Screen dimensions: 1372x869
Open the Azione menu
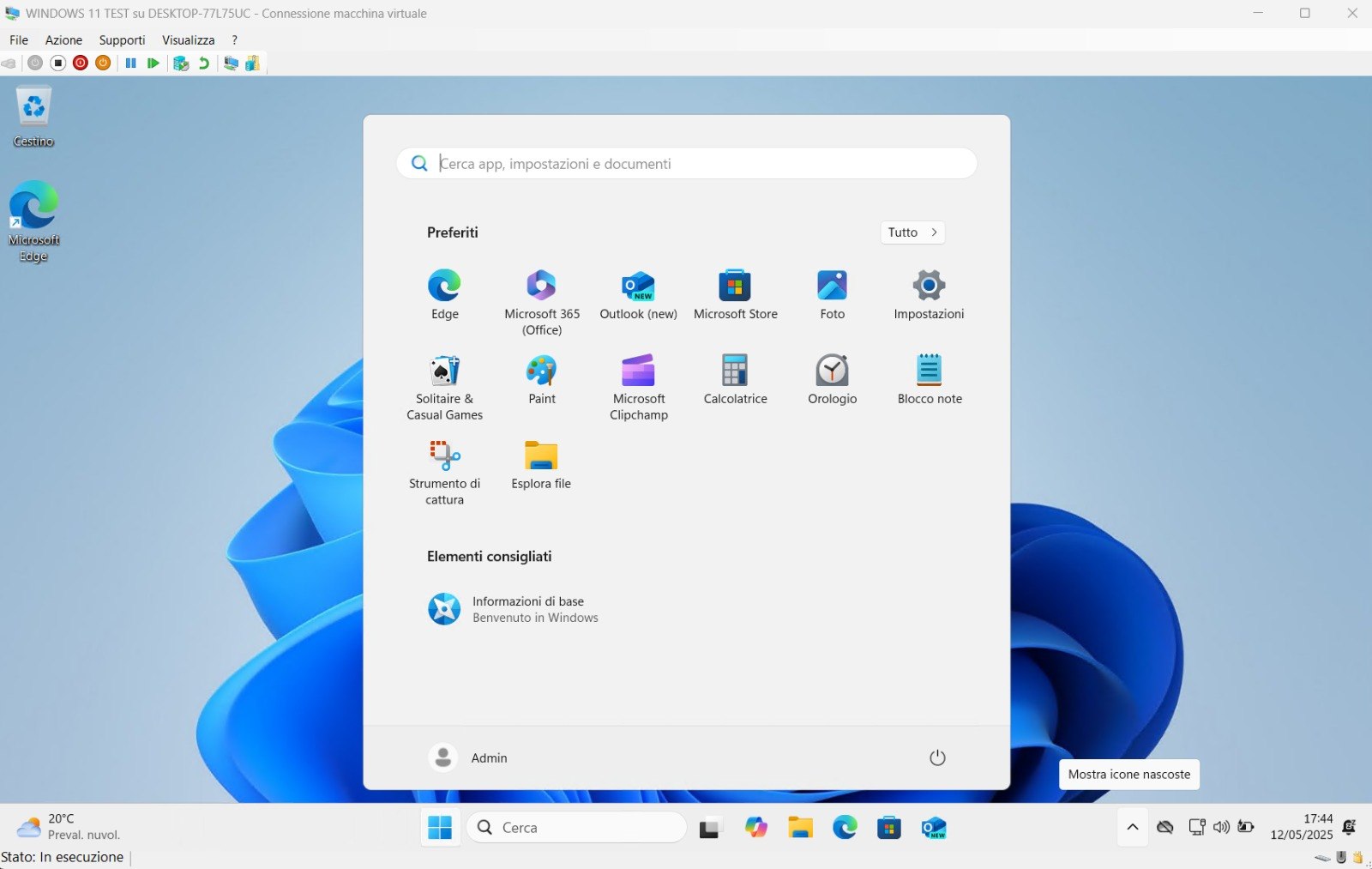(63, 39)
